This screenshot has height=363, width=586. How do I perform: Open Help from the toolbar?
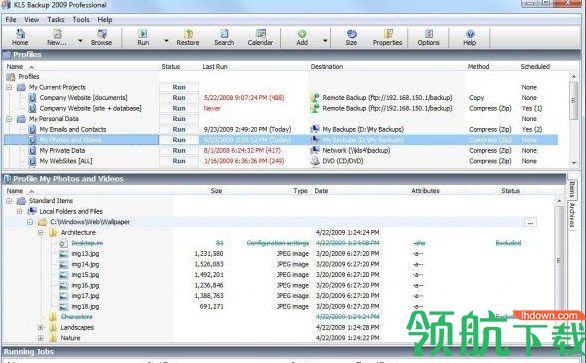470,38
